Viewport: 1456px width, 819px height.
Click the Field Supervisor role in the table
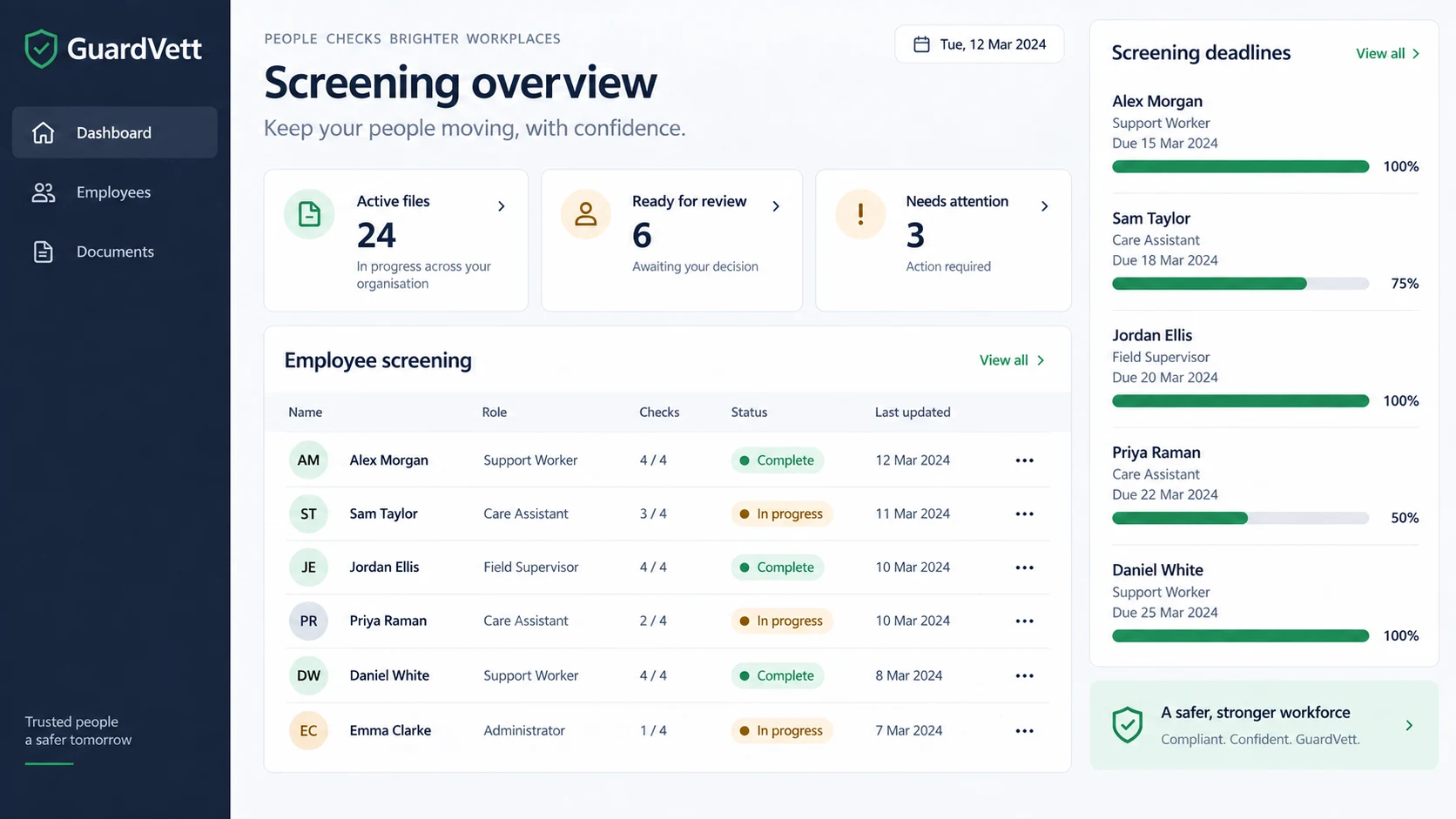point(531,567)
